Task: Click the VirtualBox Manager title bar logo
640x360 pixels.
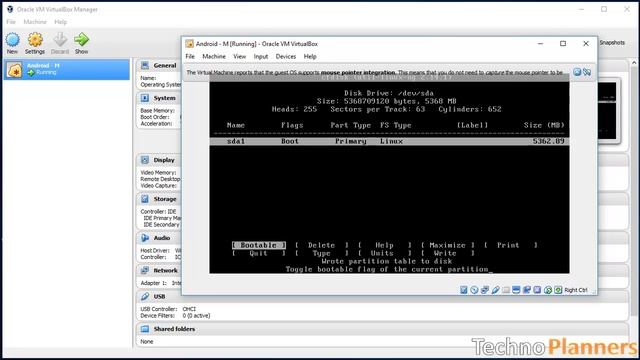Action: (x=9, y=9)
